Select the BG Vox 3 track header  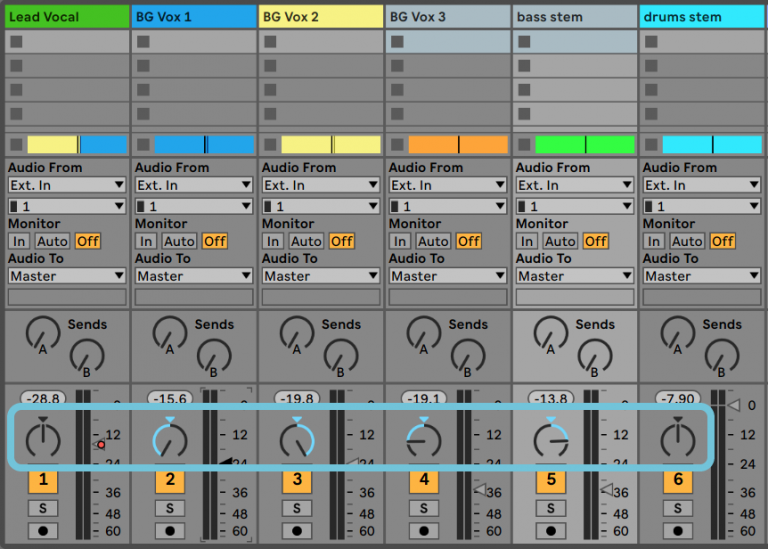pos(448,17)
